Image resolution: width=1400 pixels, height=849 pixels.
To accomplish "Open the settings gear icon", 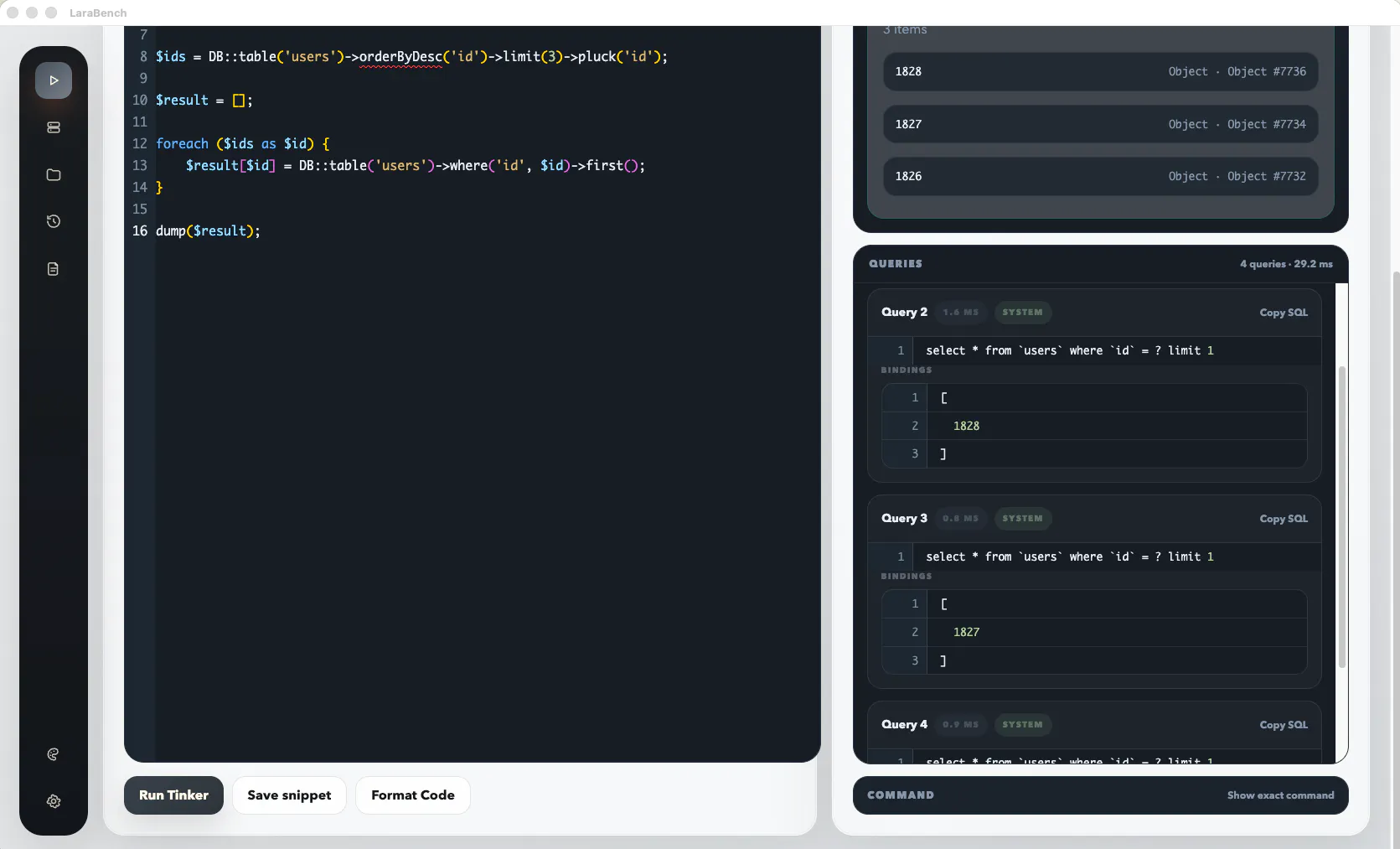I will coord(54,801).
